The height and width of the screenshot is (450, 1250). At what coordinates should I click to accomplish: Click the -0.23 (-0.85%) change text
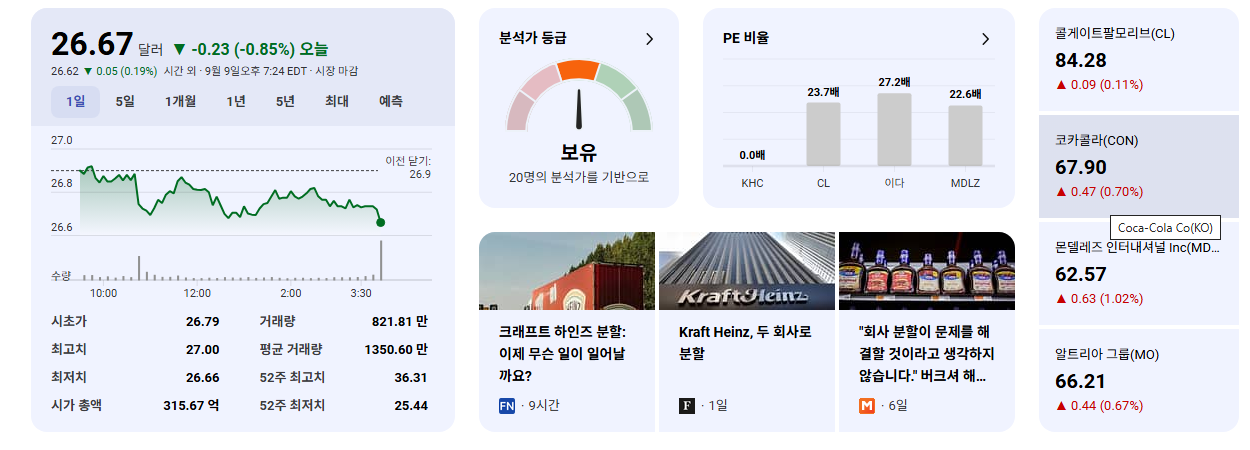[250, 48]
